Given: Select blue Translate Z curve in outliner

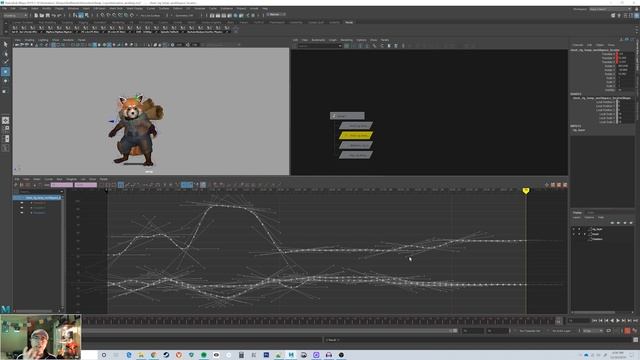Looking at the screenshot, I should (x=40, y=213).
